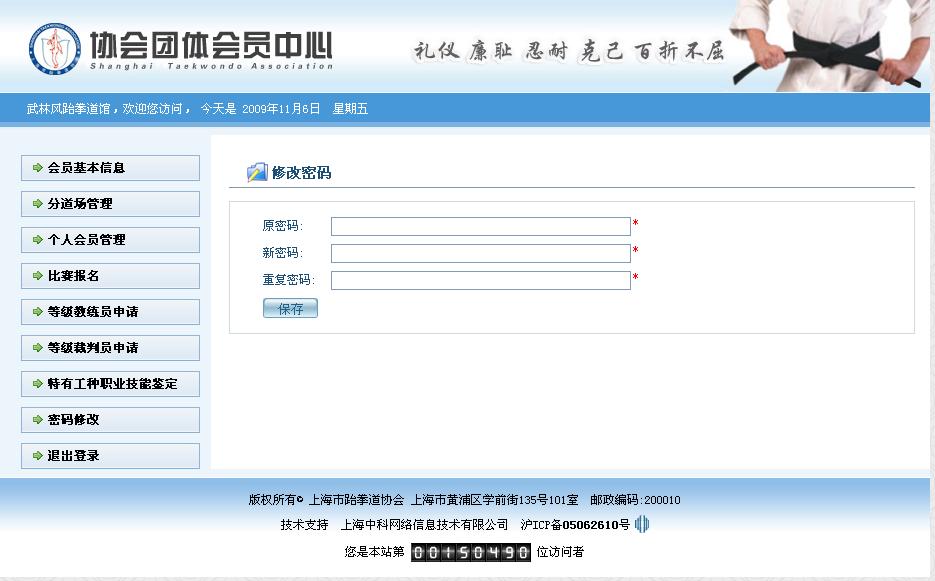Screen dimensions: 935x581
Task: Open 比赛报名 section
Action: 110,276
